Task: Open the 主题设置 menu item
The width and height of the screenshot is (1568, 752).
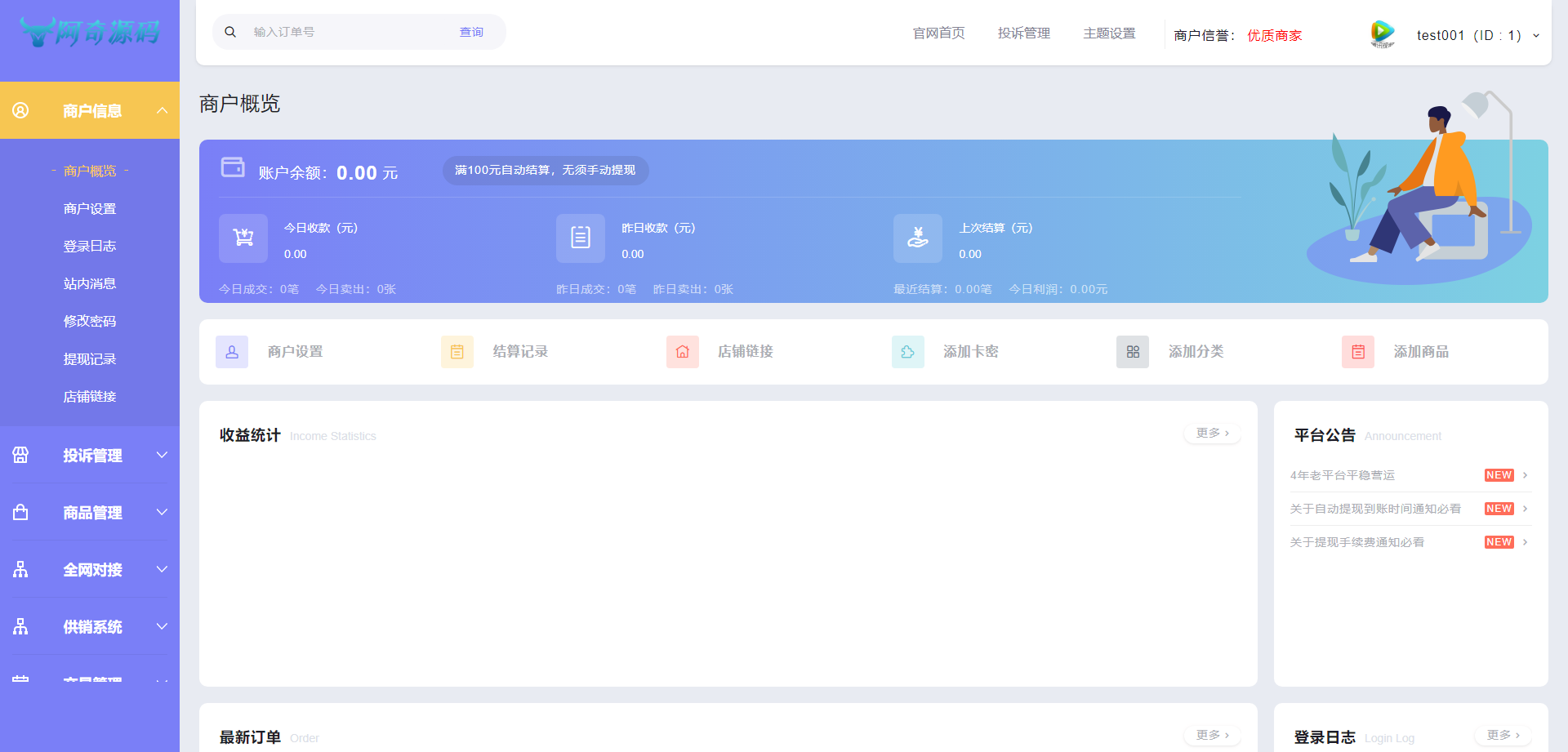Action: [1109, 33]
